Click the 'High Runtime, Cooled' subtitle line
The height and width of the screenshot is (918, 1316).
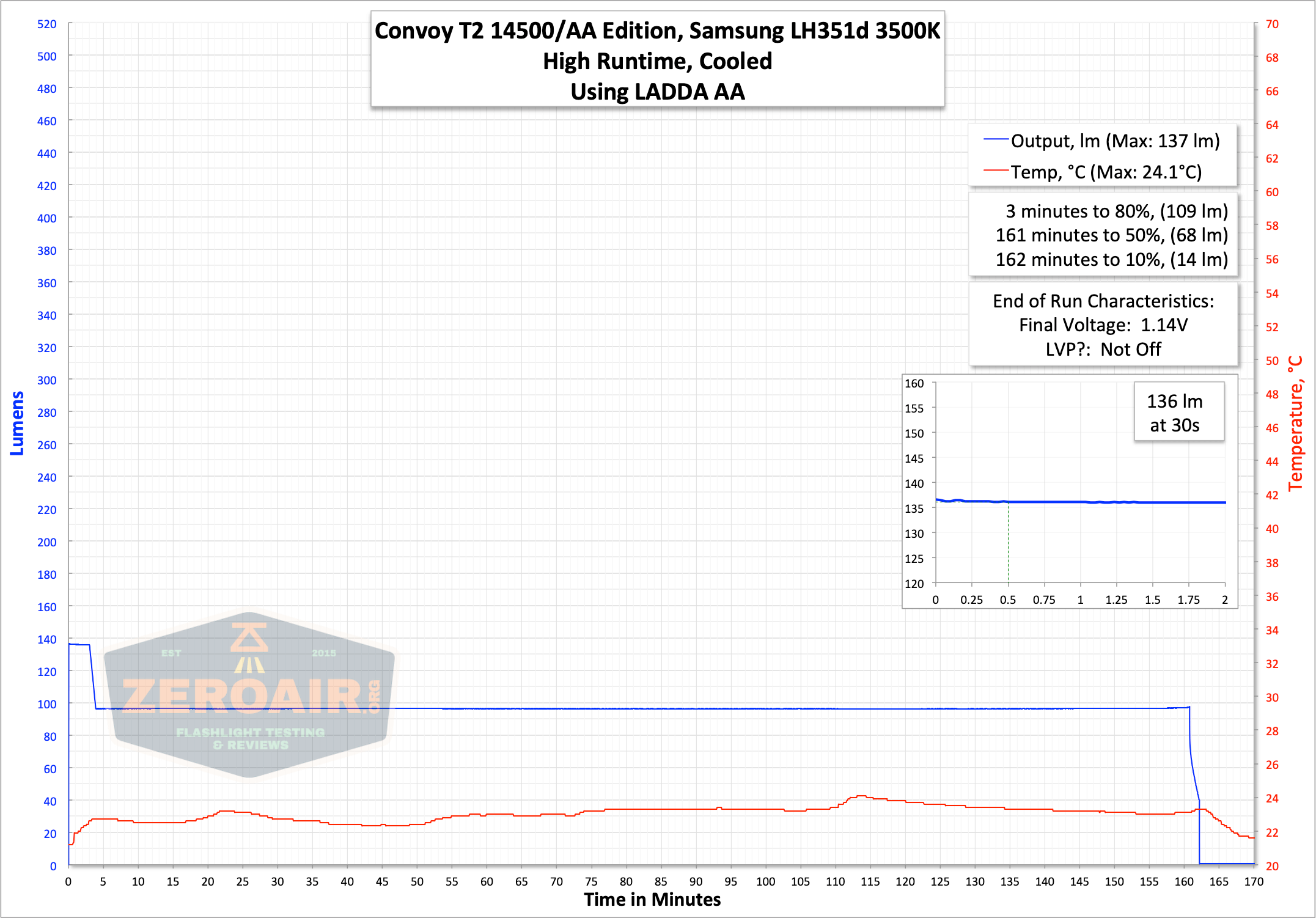click(657, 61)
